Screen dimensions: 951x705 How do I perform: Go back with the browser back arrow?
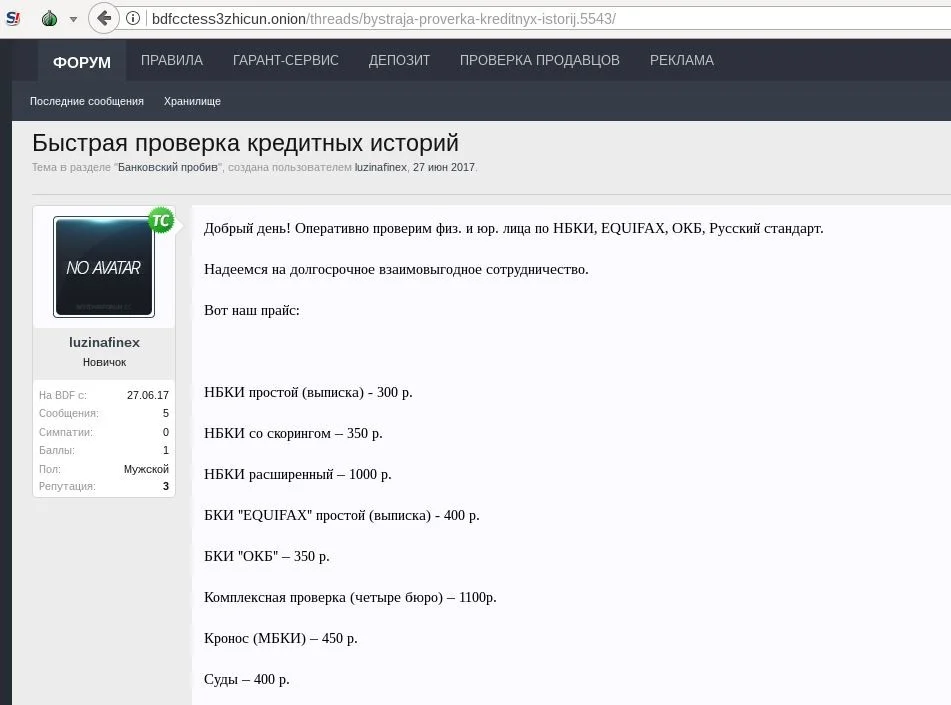click(104, 18)
